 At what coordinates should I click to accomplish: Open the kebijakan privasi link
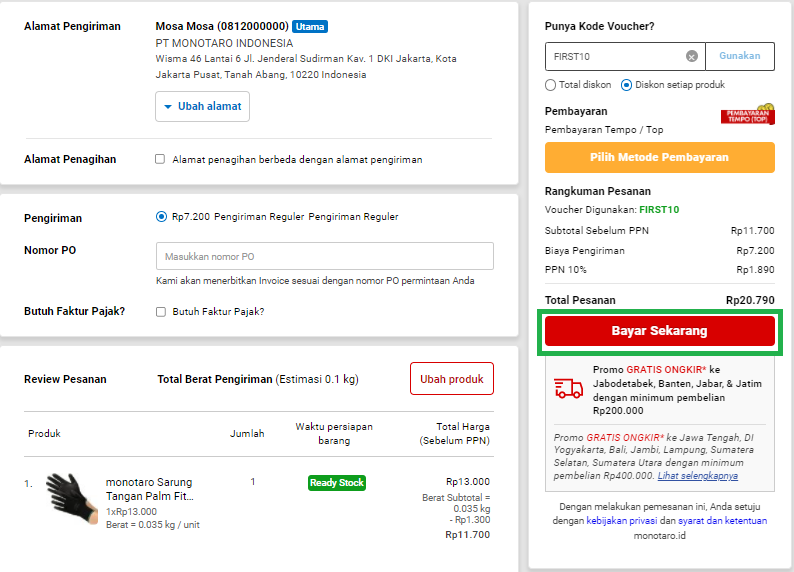(x=621, y=521)
